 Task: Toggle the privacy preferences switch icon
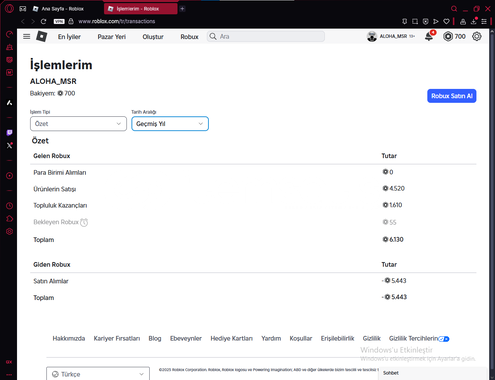tap(444, 339)
